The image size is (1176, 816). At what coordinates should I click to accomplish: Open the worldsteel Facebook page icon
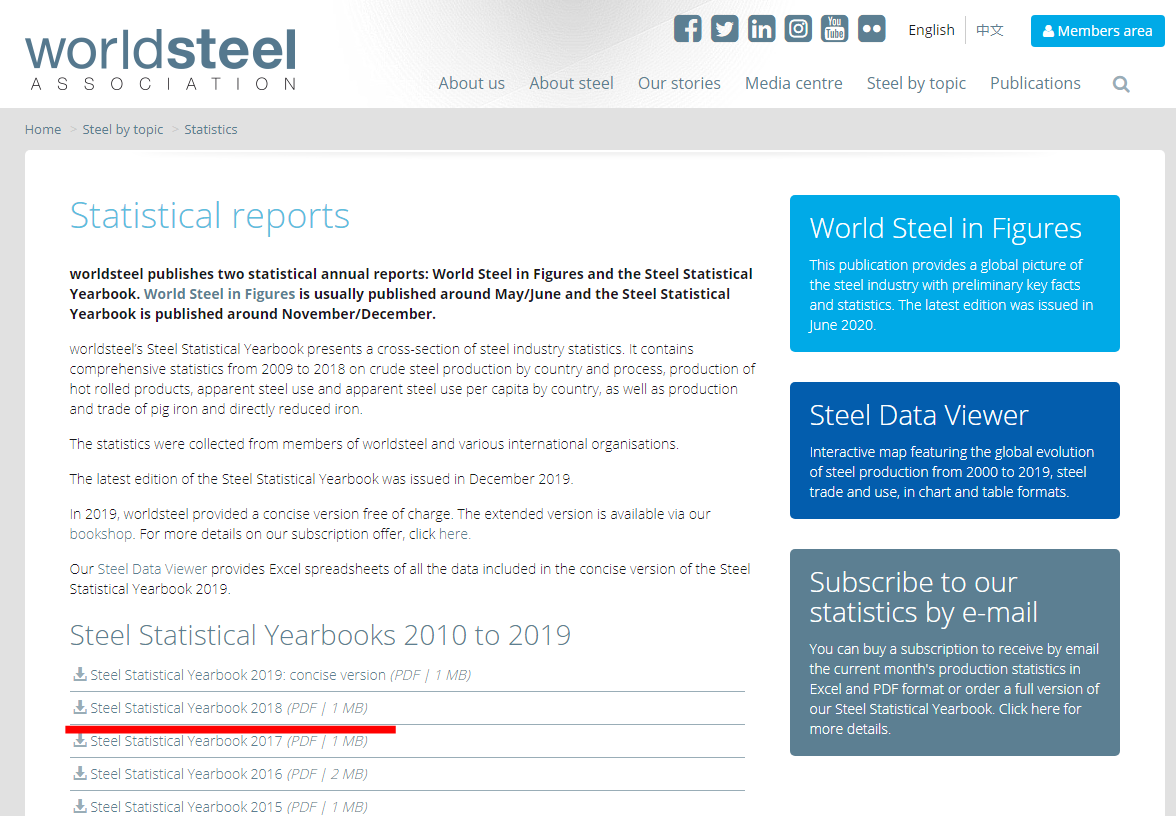688,28
